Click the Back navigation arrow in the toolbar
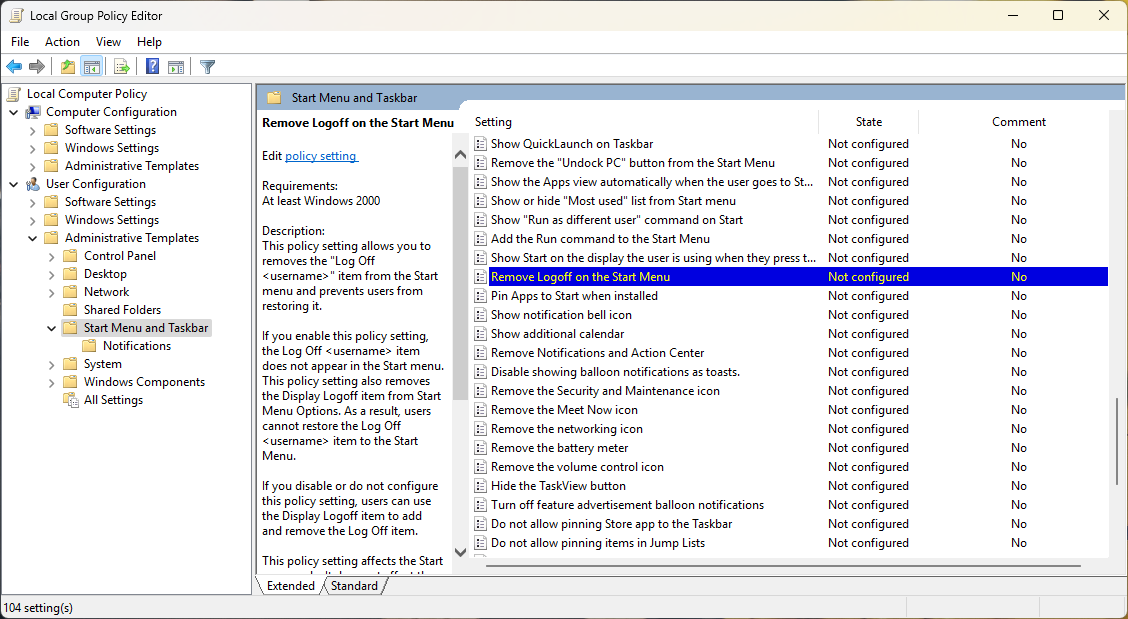 coord(14,66)
